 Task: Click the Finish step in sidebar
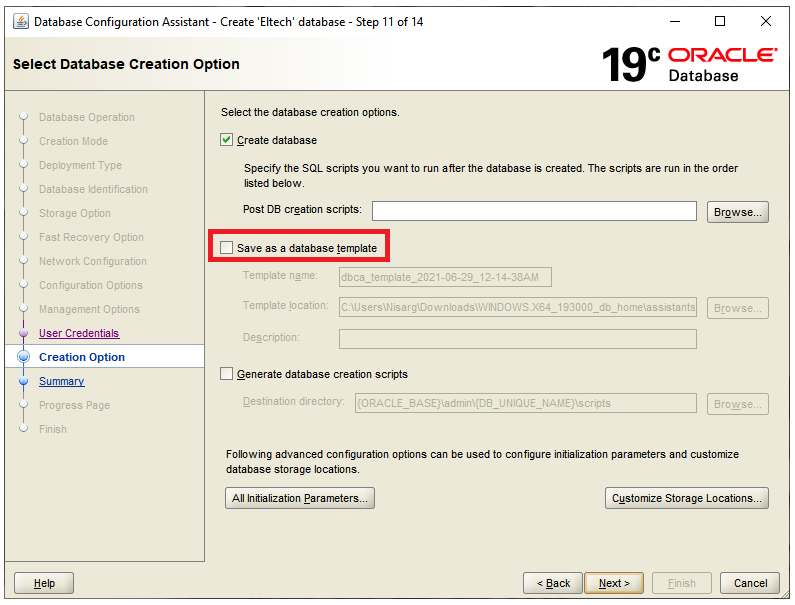[53, 429]
